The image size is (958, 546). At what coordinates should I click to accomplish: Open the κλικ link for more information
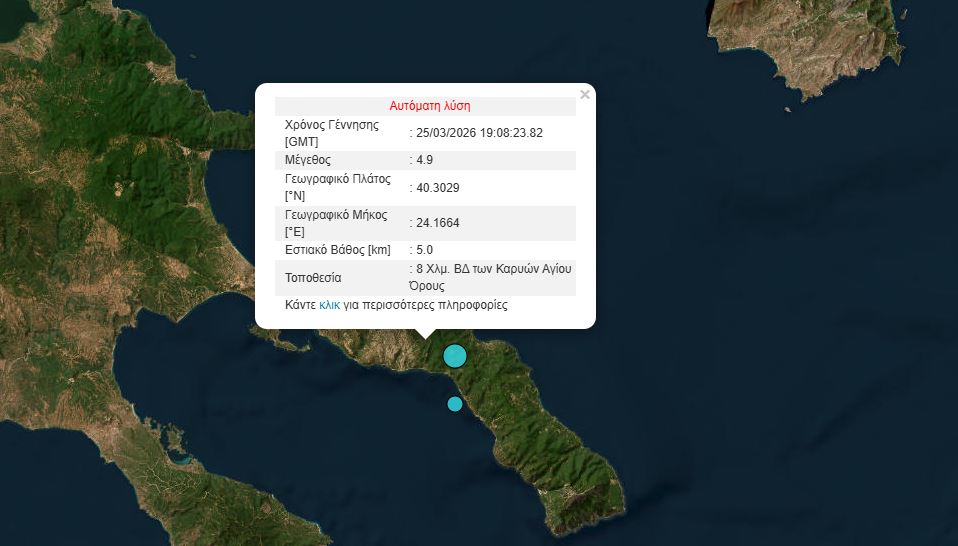coord(330,305)
